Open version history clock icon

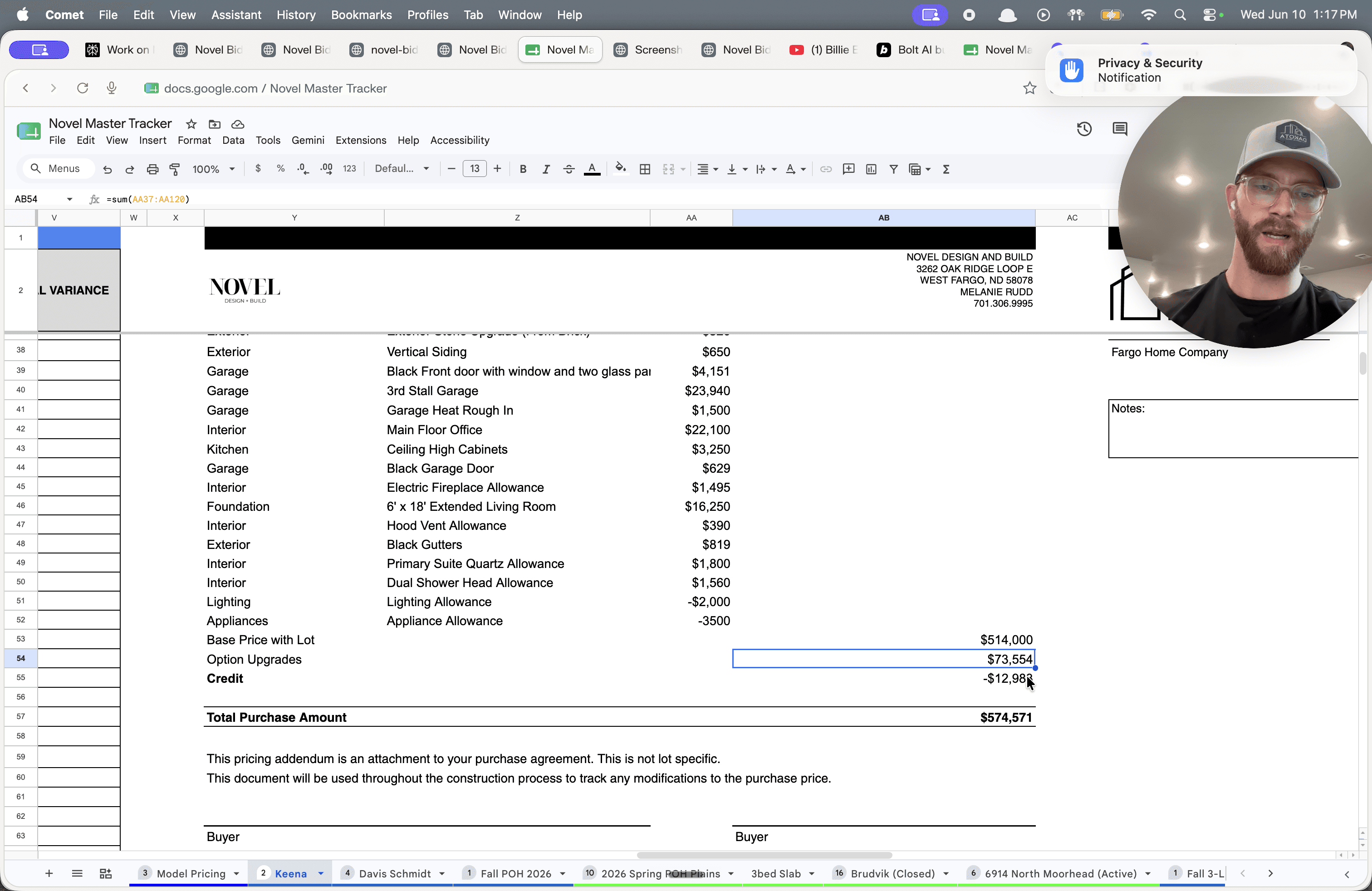(1084, 129)
